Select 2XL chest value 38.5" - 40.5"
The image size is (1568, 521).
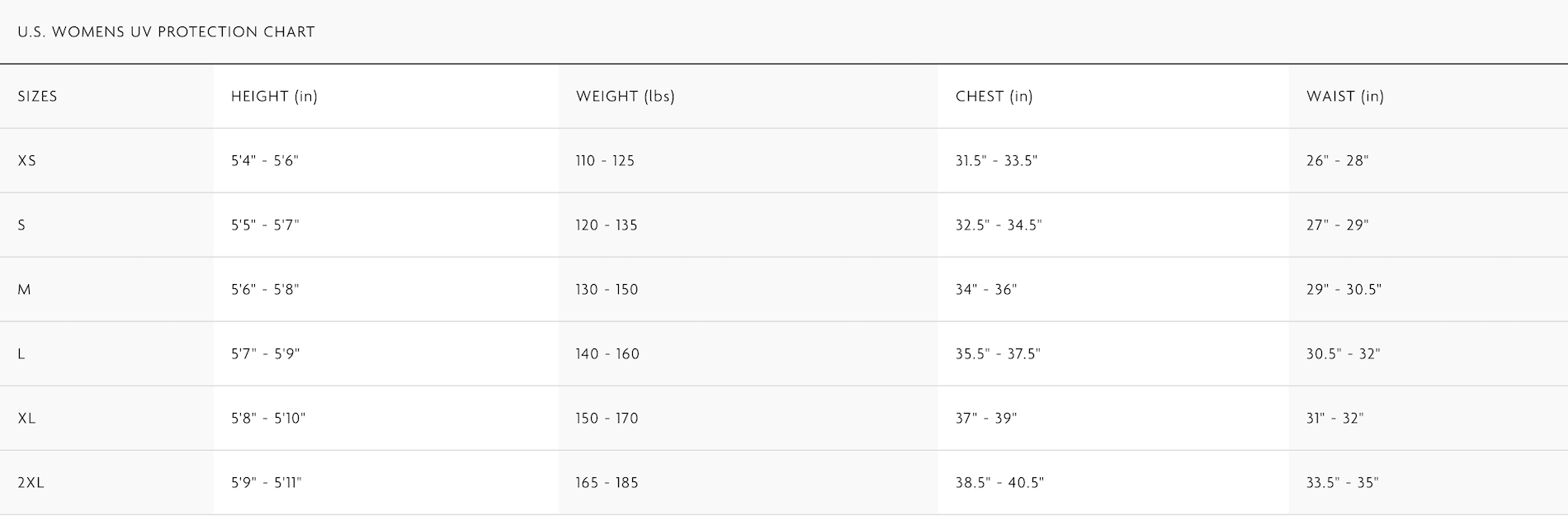[x=999, y=483]
